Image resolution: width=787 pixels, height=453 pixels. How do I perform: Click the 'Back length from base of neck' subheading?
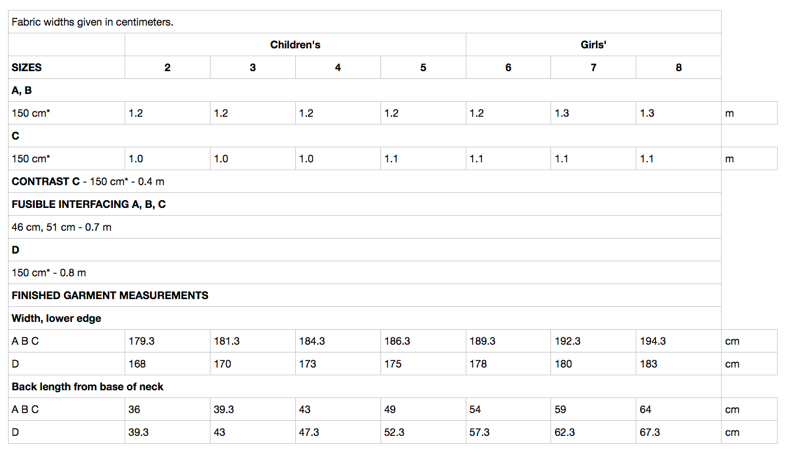tap(88, 387)
